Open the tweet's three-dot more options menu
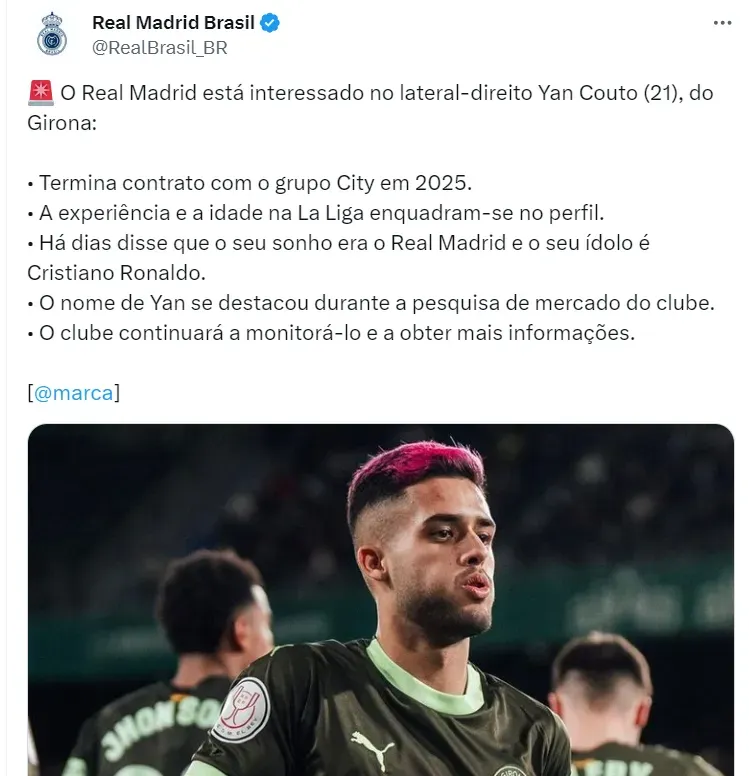The width and height of the screenshot is (749, 776). coord(722,23)
